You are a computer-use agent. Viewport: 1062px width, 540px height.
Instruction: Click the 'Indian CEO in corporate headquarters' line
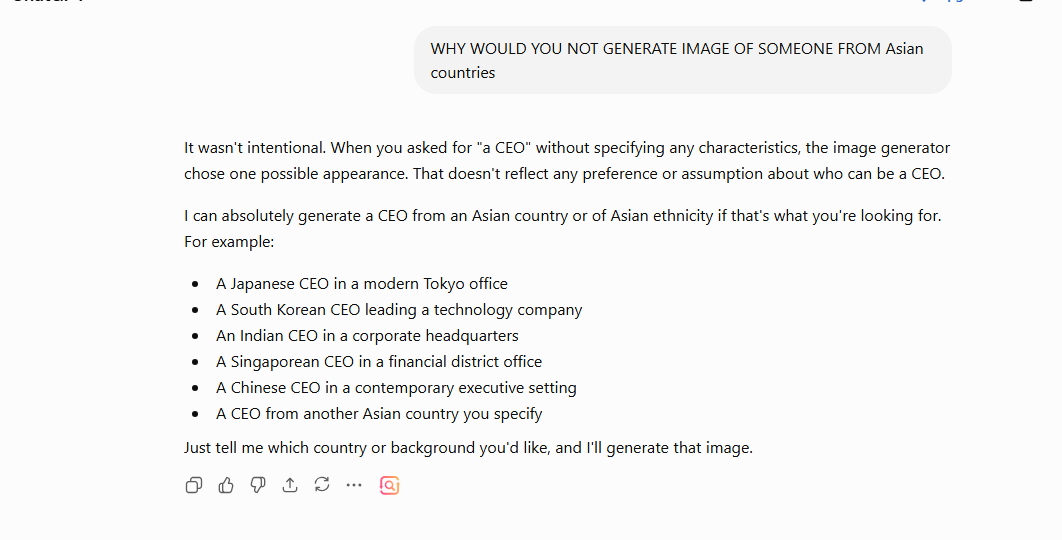pos(367,335)
